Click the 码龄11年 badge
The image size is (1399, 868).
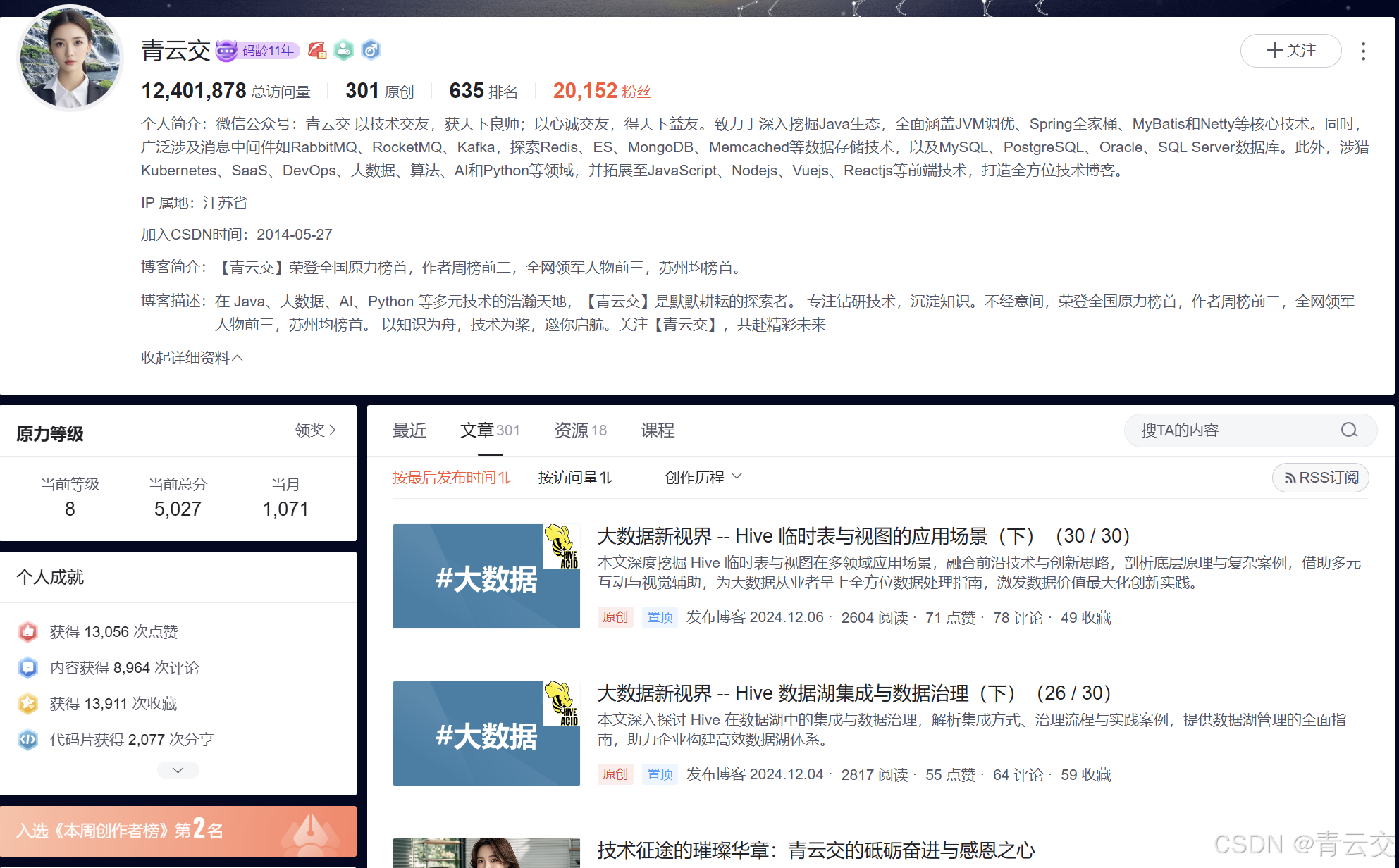[x=258, y=50]
